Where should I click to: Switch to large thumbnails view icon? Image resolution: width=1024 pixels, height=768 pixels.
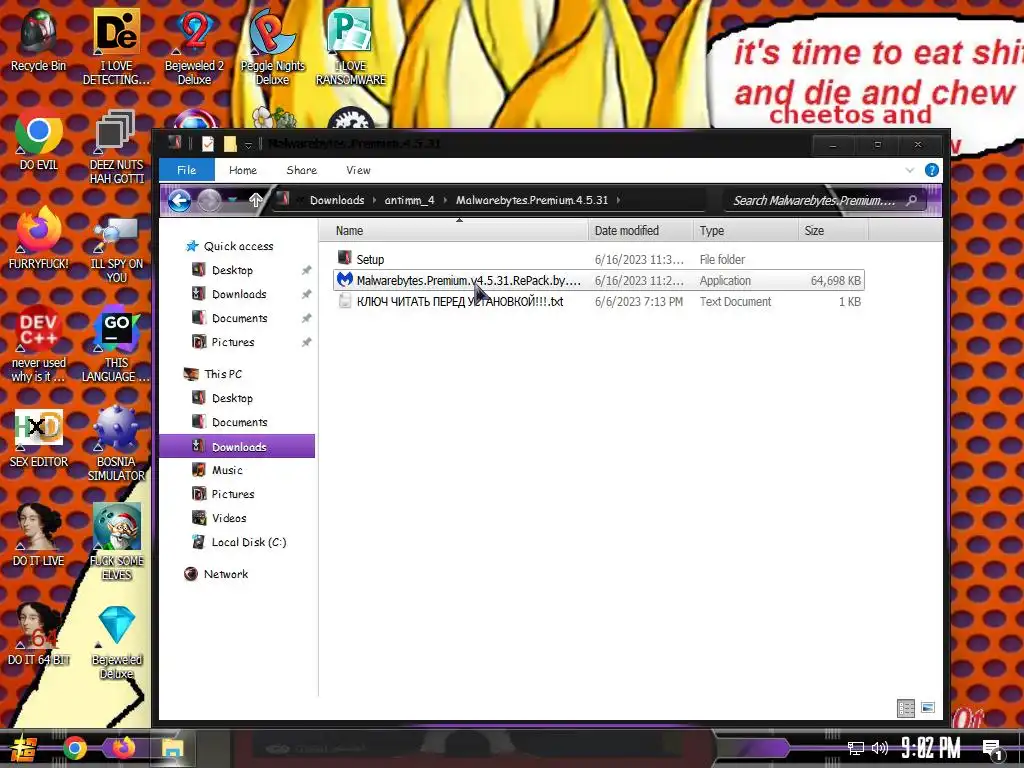point(928,707)
